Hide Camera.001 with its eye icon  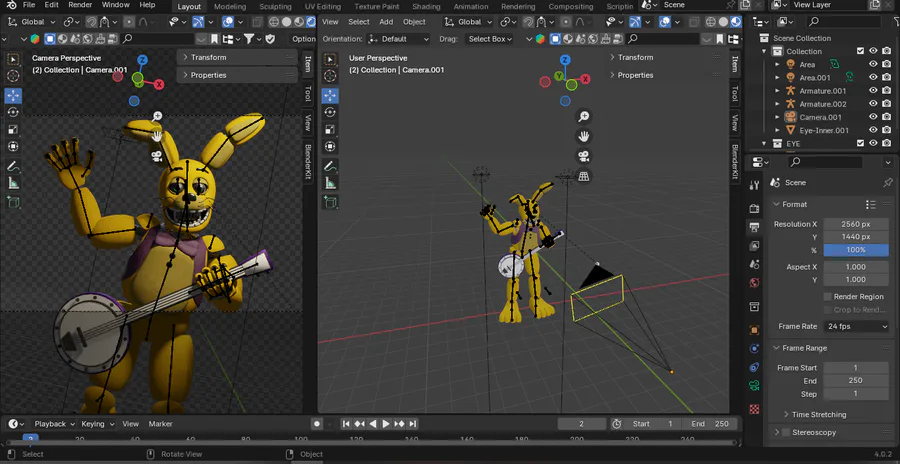point(873,117)
